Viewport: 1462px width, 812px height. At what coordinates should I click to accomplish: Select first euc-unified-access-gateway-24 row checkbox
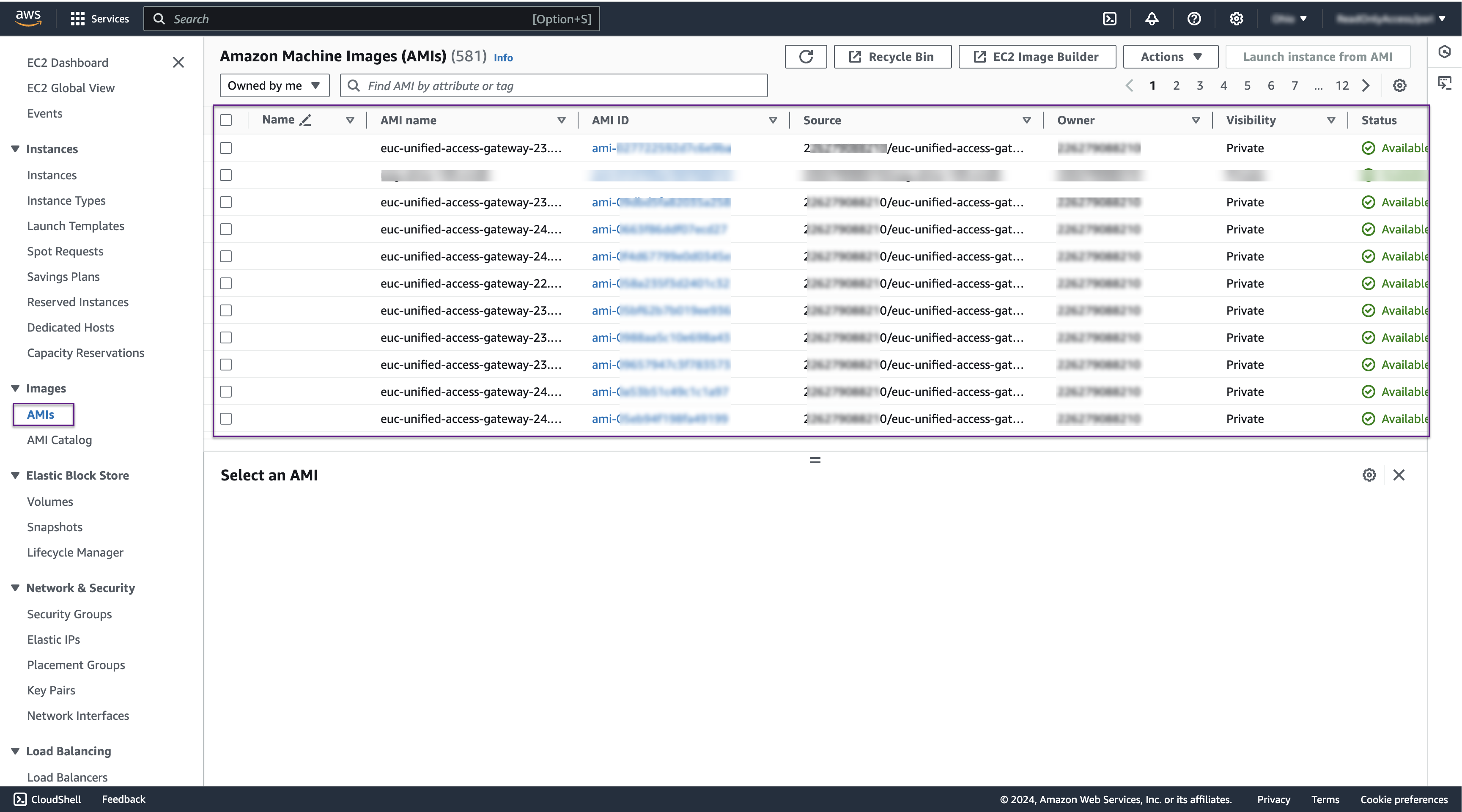pyautogui.click(x=226, y=229)
